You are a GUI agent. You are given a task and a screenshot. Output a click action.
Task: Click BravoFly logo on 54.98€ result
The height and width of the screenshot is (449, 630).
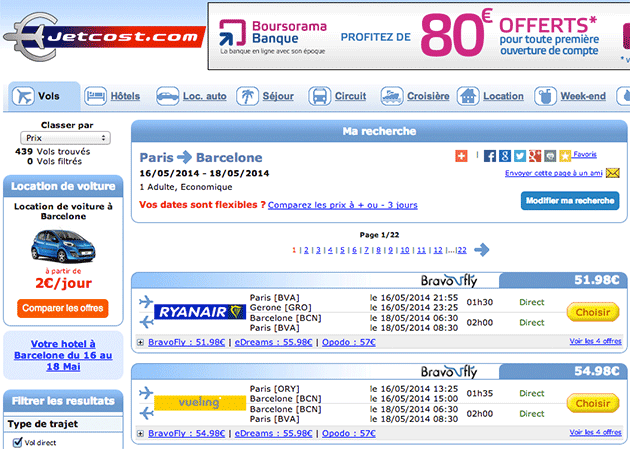(449, 371)
